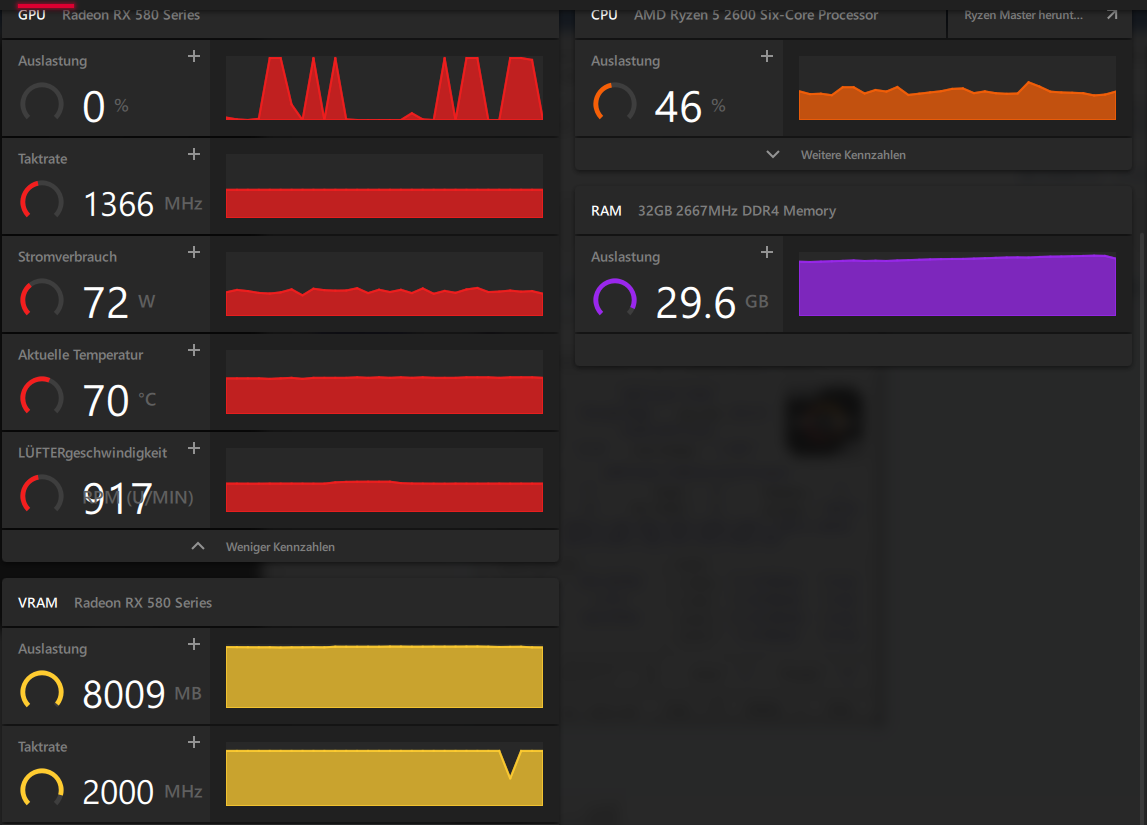The image size is (1147, 825).
Task: Click the plus icon beside CPU Auslastung
Action: point(767,56)
